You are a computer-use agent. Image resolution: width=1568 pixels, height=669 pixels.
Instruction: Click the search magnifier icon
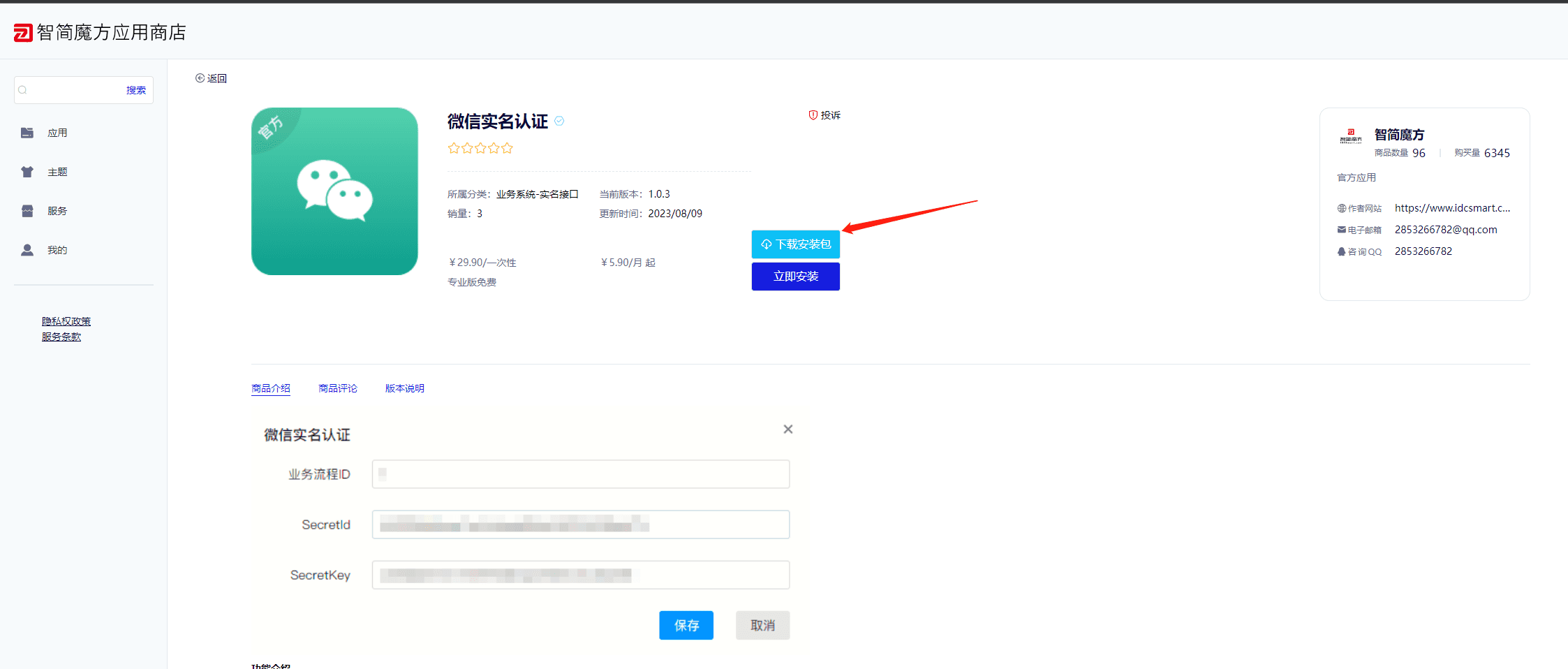click(22, 90)
